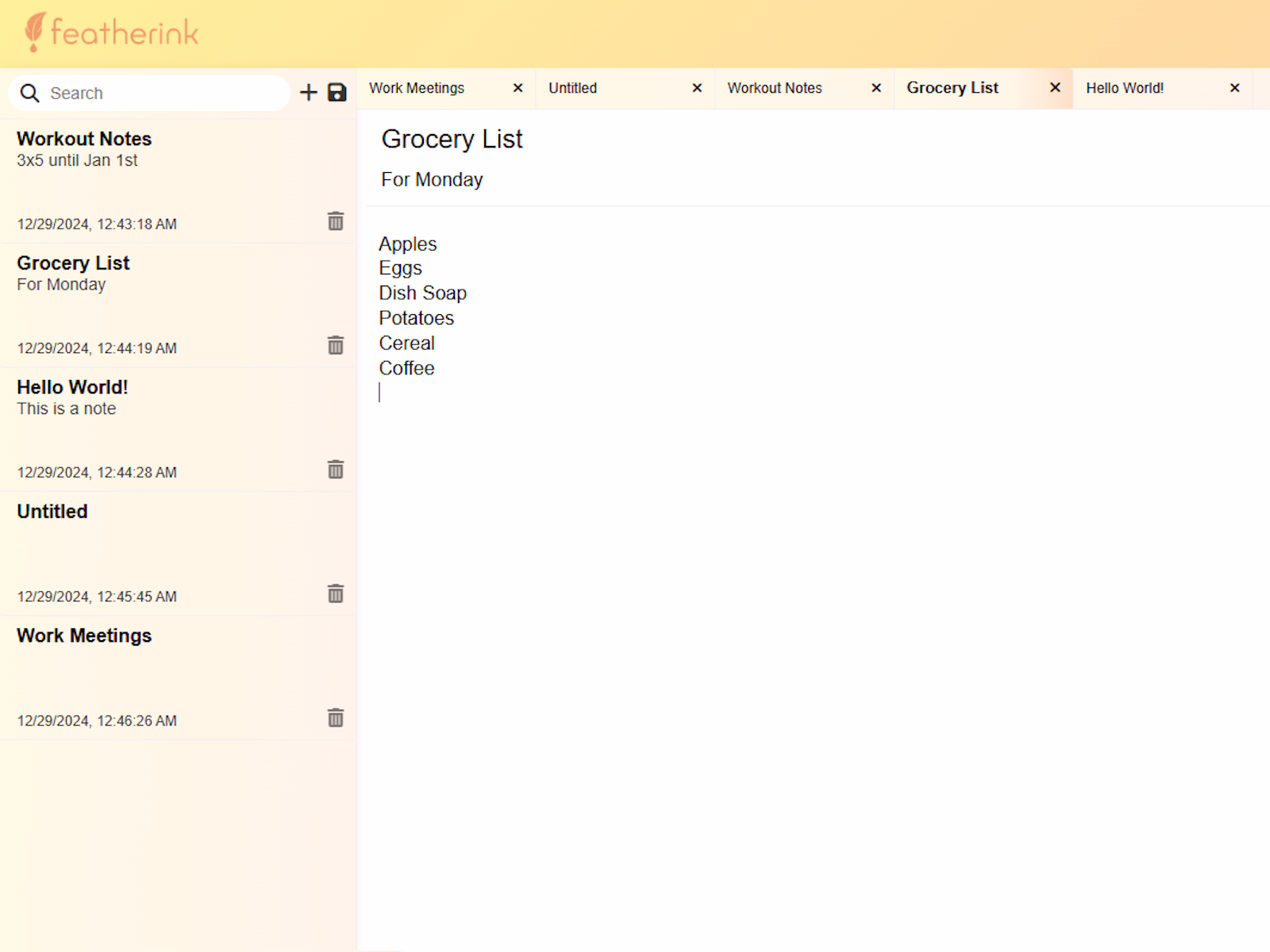Viewport: 1270px width, 952px height.
Task: Close the Workout Notes tab
Action: (876, 88)
